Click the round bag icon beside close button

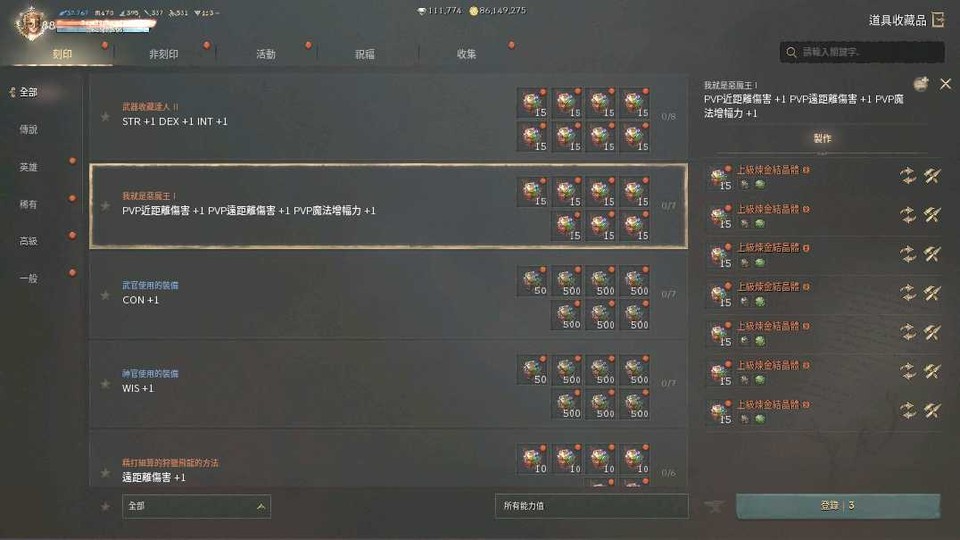pyautogui.click(x=920, y=84)
